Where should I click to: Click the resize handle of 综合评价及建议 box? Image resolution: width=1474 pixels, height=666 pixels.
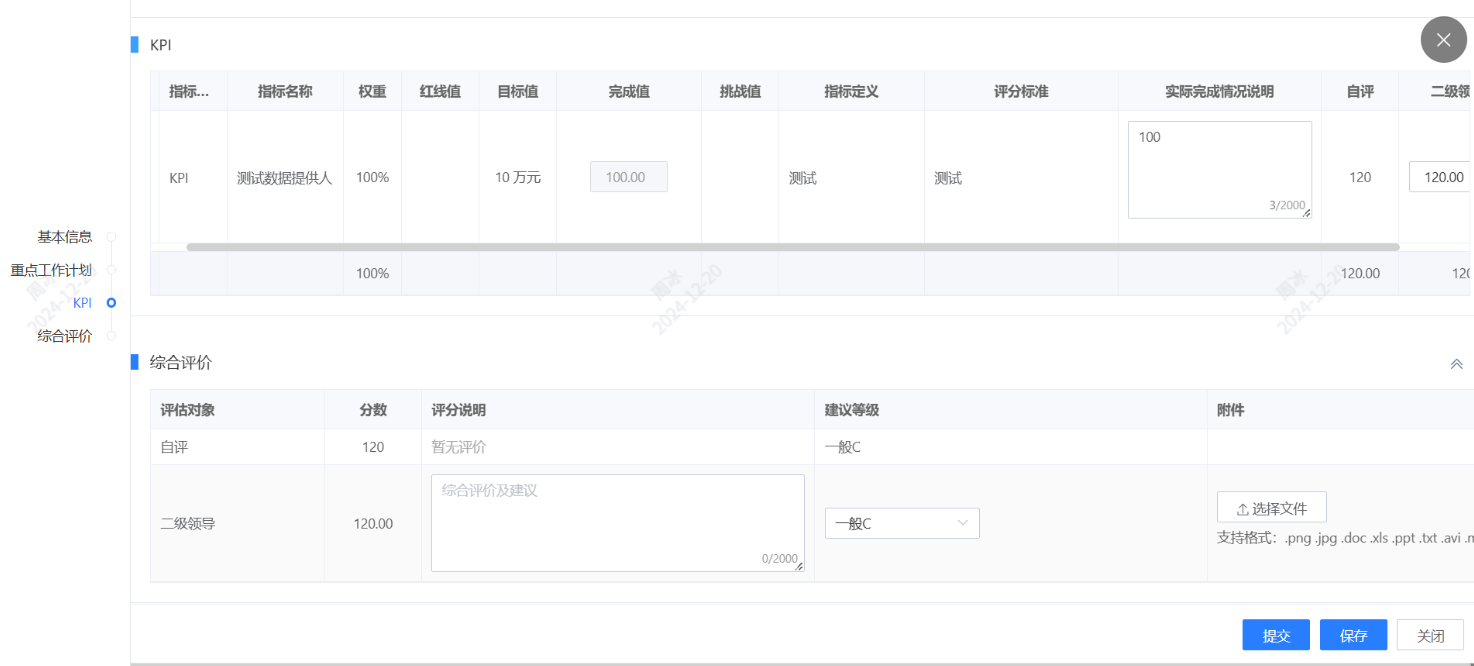pos(799,566)
